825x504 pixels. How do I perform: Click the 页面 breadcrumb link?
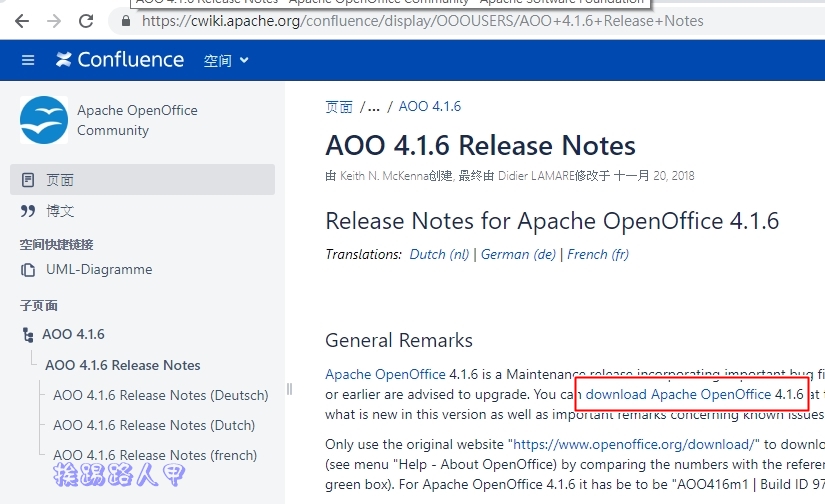pyautogui.click(x=339, y=107)
